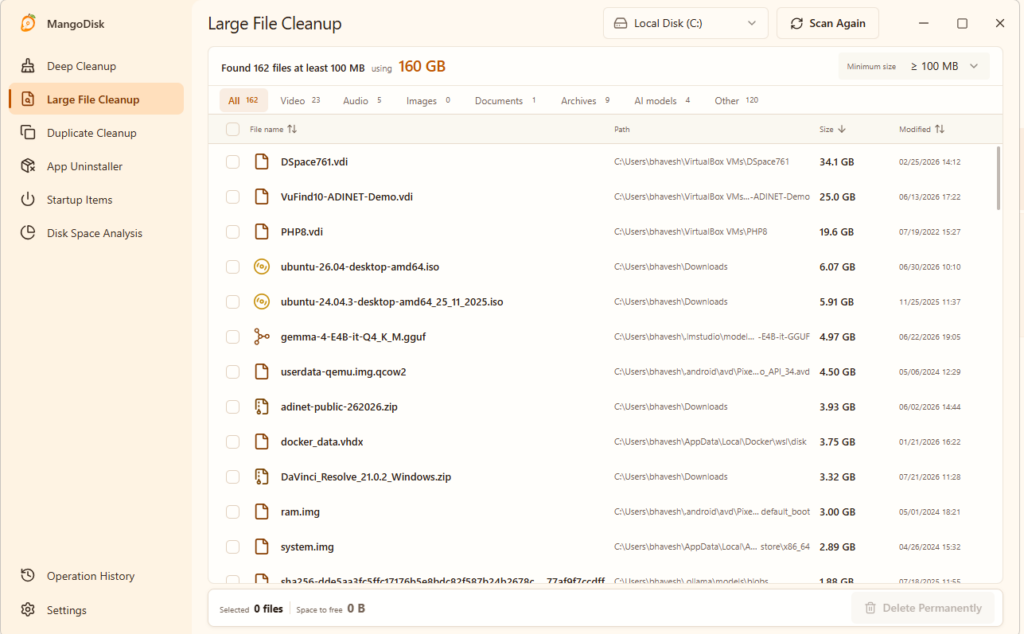Click the file icon for VuFind10-ADINET-Demo.vdi
Image resolution: width=1024 pixels, height=634 pixels.
(x=261, y=196)
